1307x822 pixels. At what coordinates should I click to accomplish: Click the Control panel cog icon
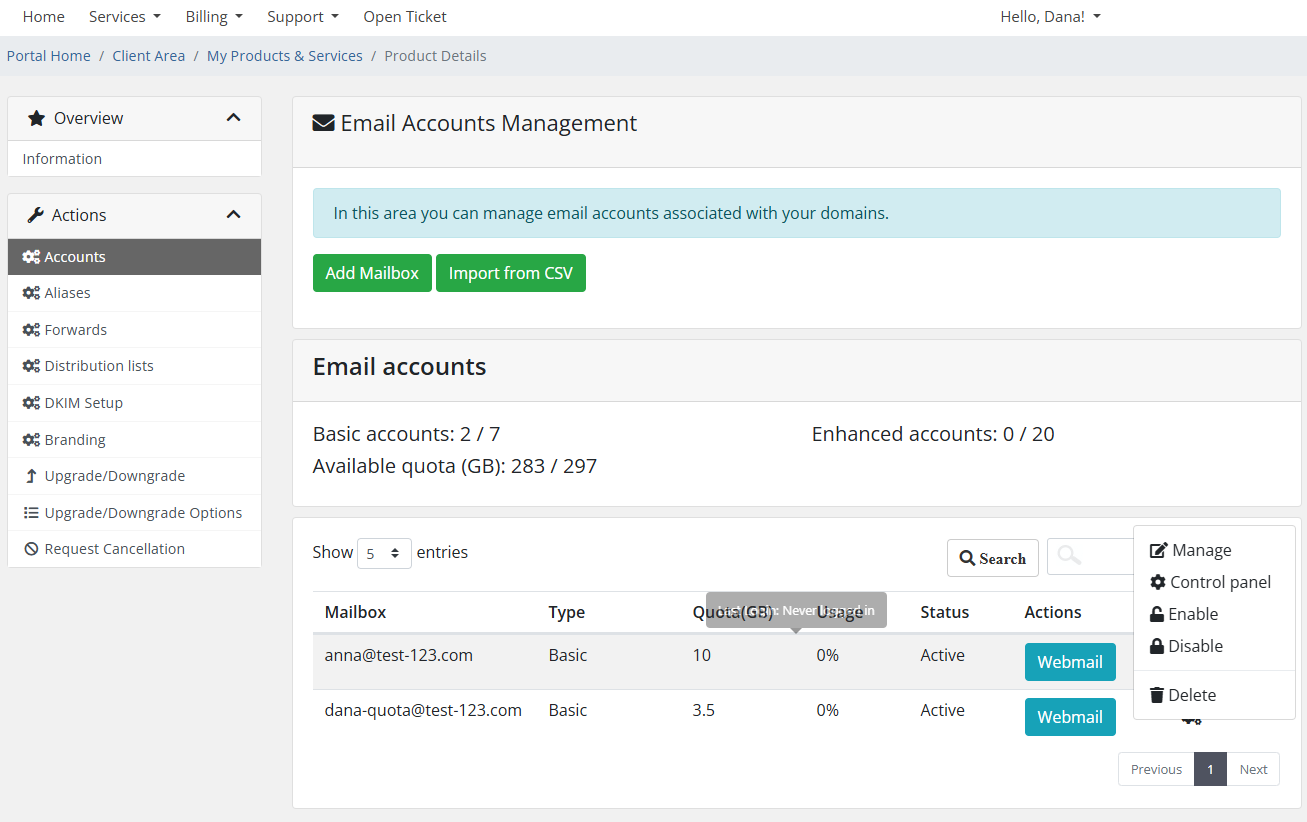(1158, 582)
